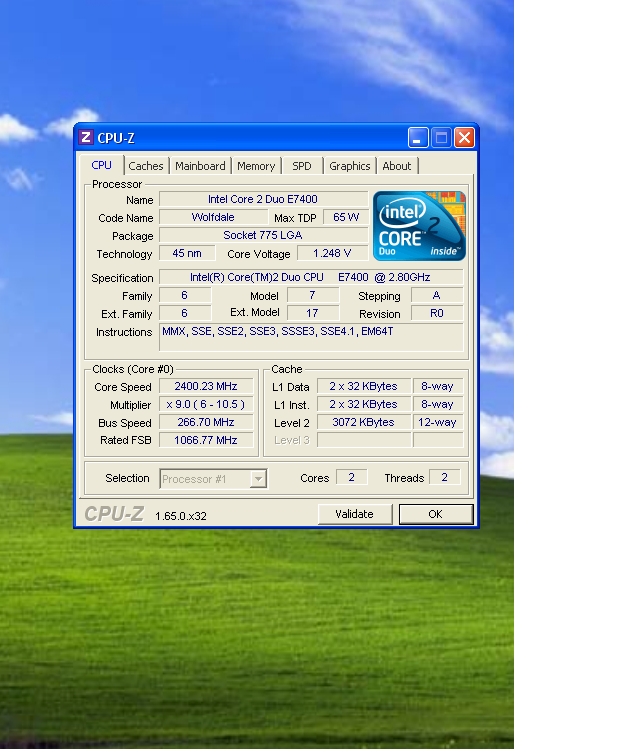Click the Processor #1 selection combo box
The height and width of the screenshot is (749, 640).
point(213,479)
